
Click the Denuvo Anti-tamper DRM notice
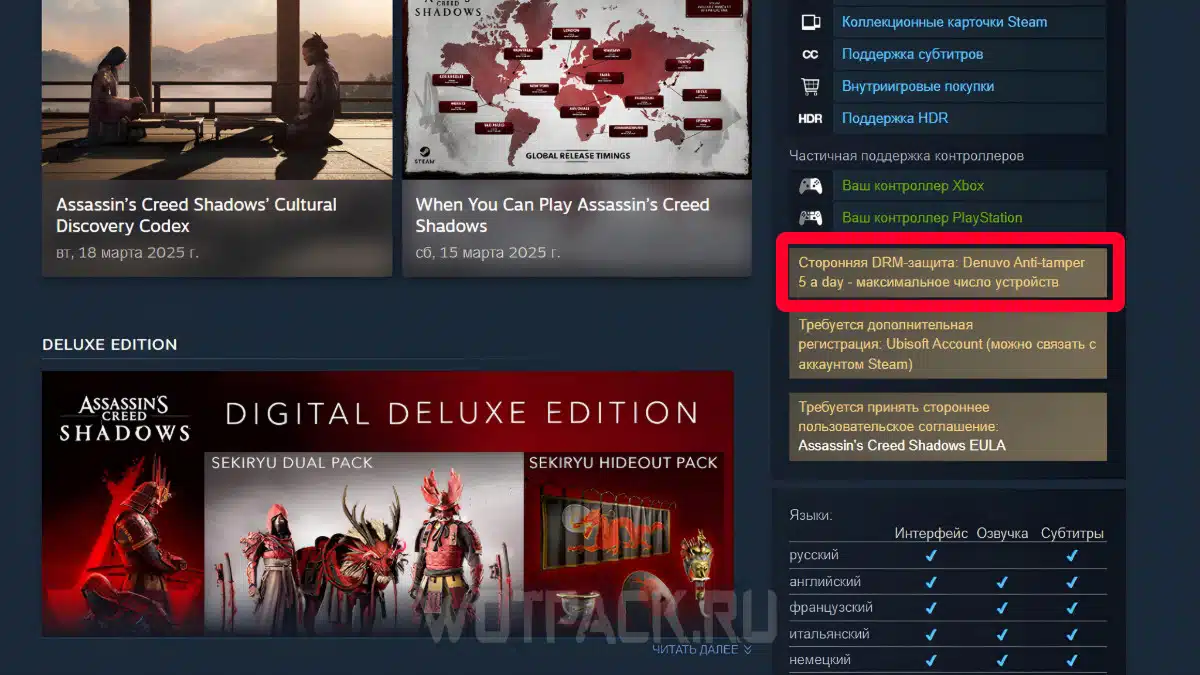(x=947, y=272)
